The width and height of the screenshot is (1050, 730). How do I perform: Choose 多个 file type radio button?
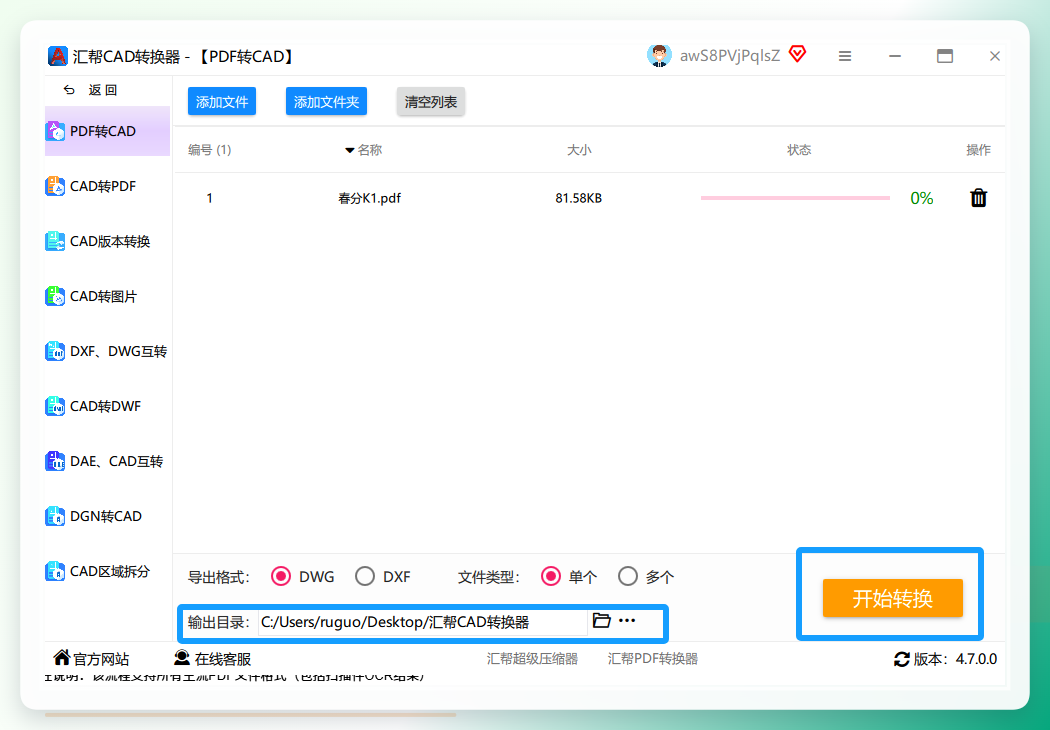[627, 577]
